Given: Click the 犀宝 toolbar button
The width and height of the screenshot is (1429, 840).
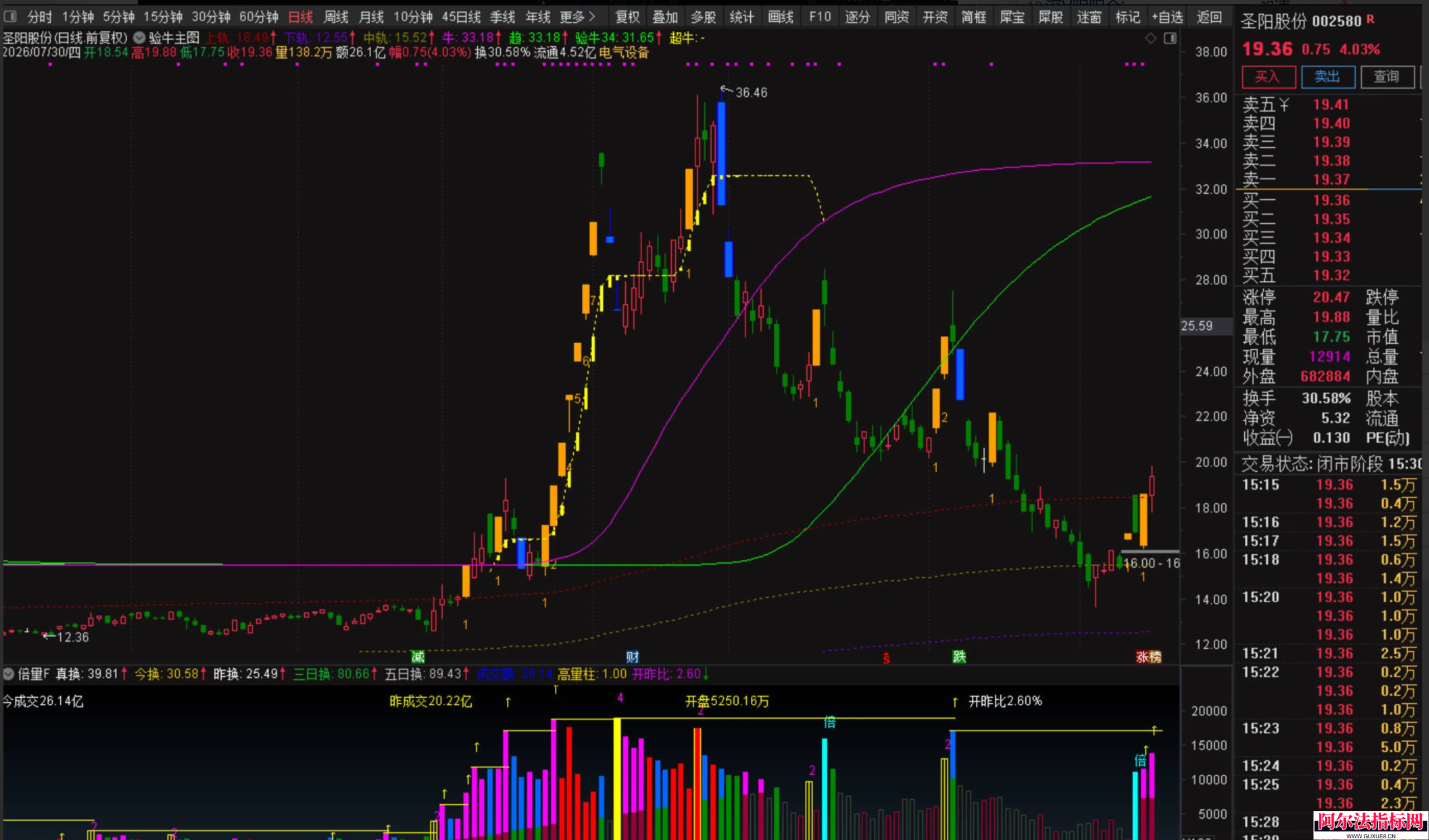Looking at the screenshot, I should [1012, 17].
